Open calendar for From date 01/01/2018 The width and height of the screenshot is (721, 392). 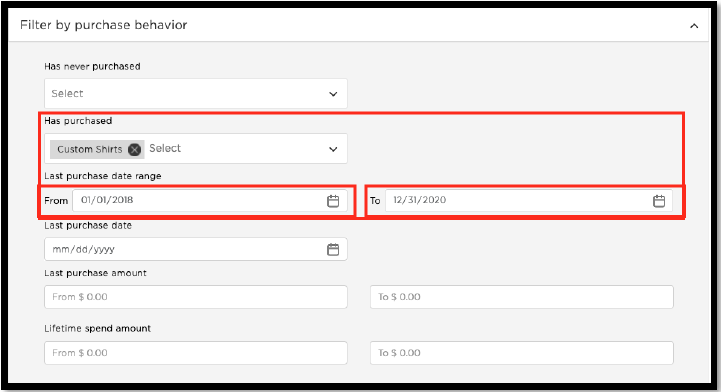333,201
